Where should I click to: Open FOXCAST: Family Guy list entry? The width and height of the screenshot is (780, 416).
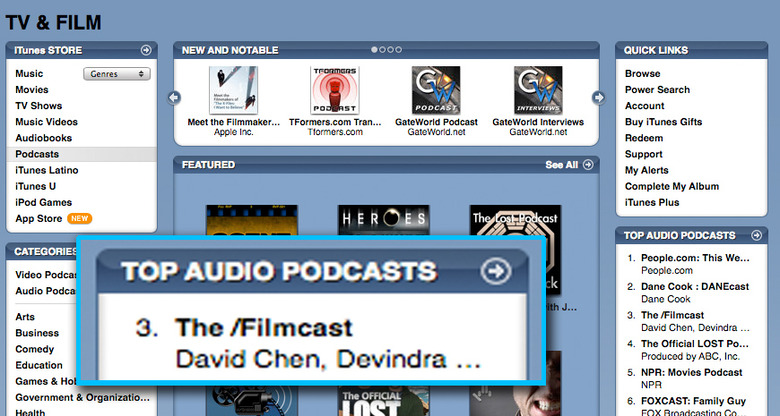(693, 401)
